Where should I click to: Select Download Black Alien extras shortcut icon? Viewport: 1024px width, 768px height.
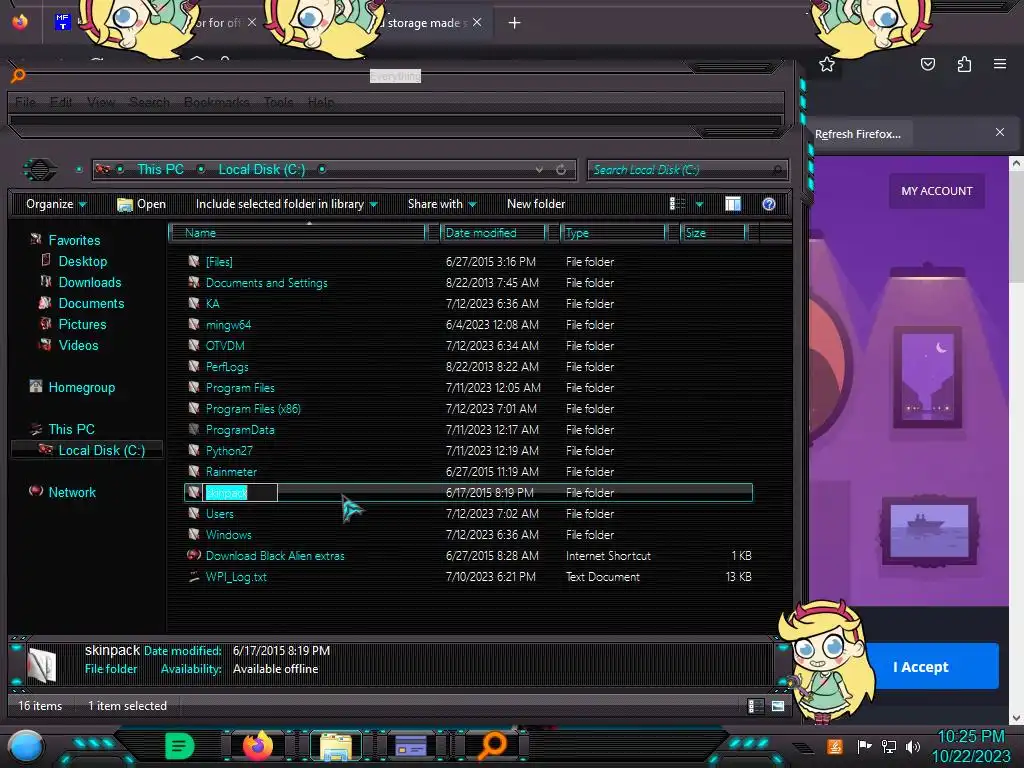point(194,555)
